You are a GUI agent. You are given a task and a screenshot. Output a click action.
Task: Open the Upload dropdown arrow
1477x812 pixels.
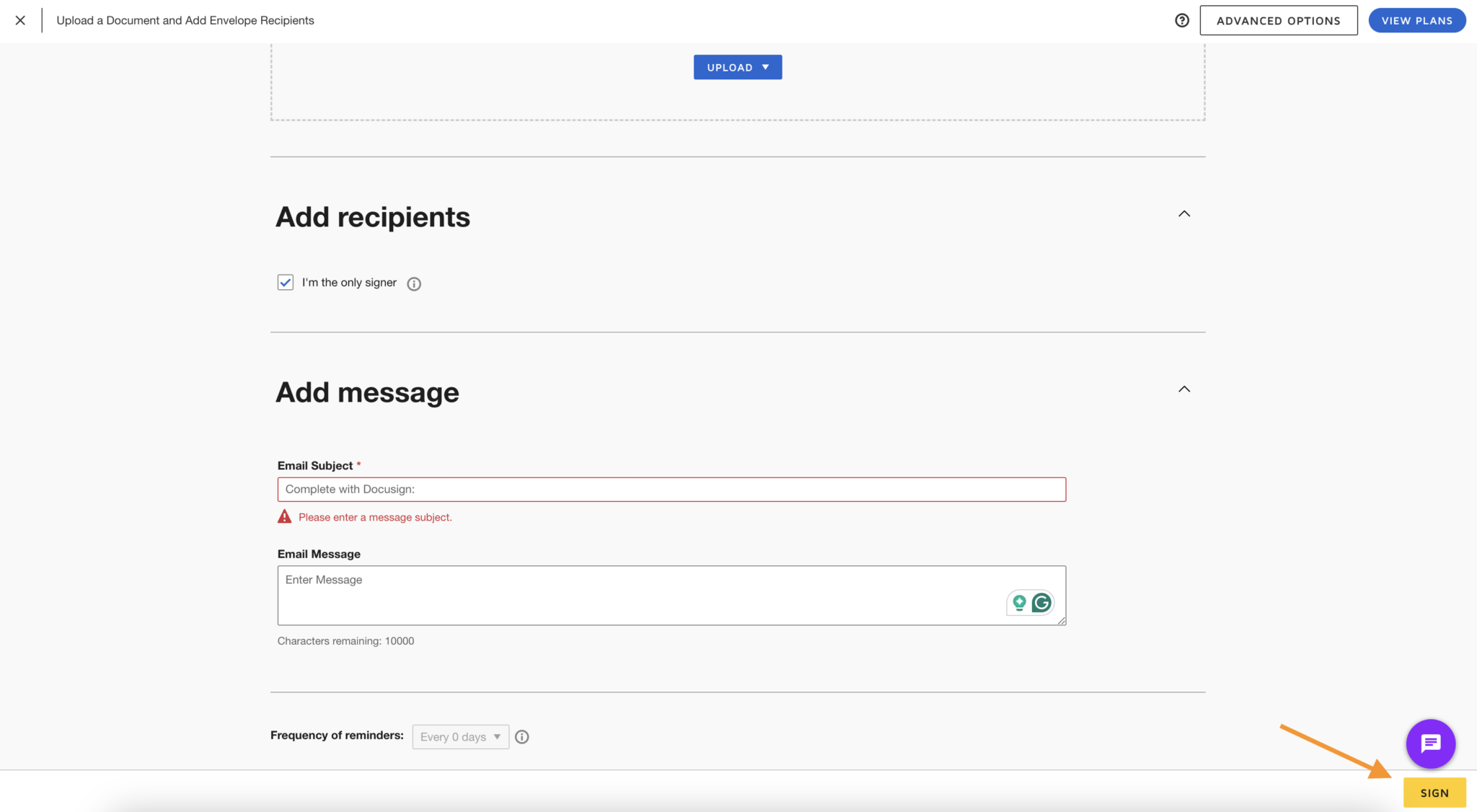[x=764, y=66]
